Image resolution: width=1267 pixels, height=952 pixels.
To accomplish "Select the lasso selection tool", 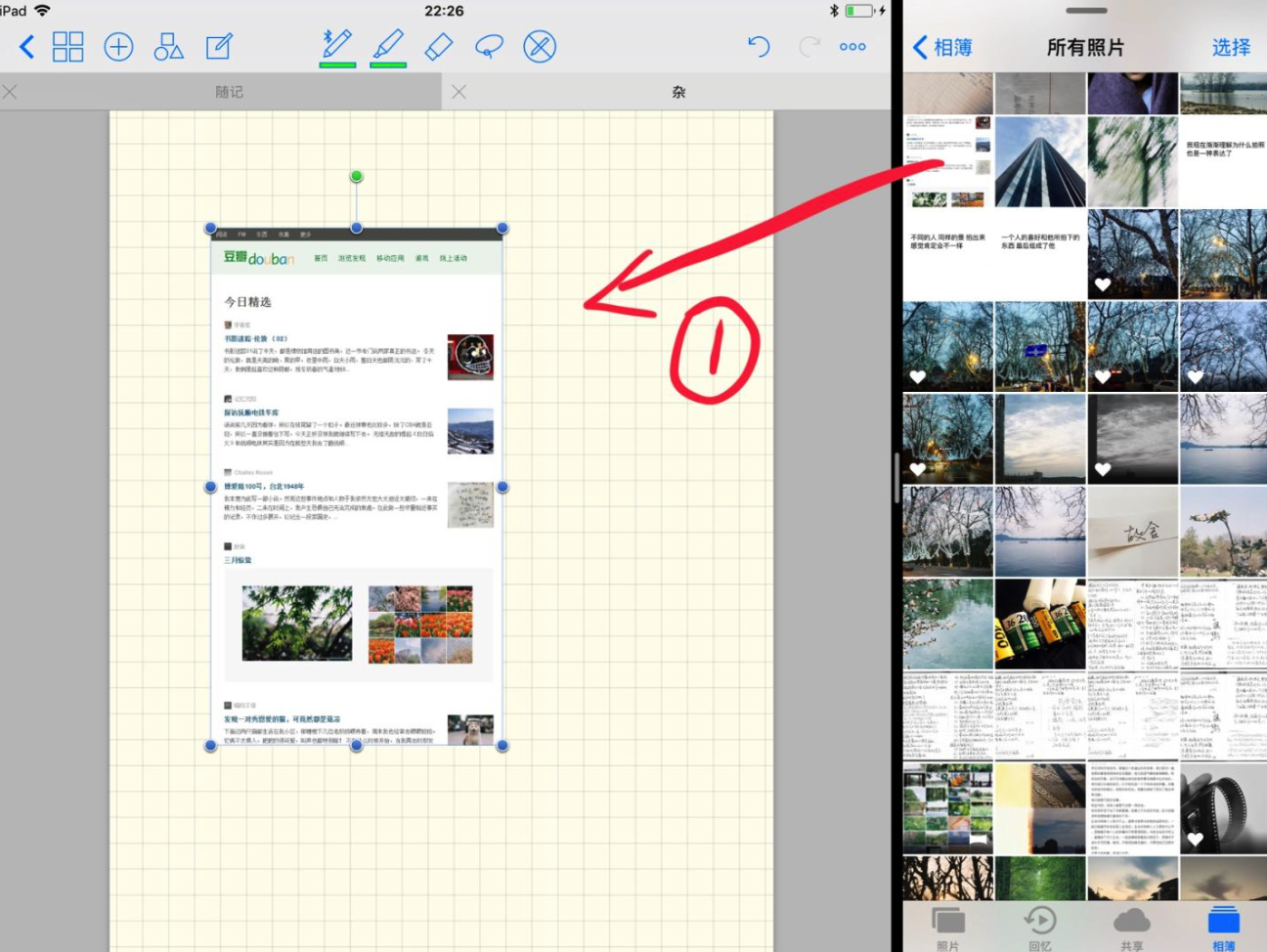I will (x=489, y=47).
